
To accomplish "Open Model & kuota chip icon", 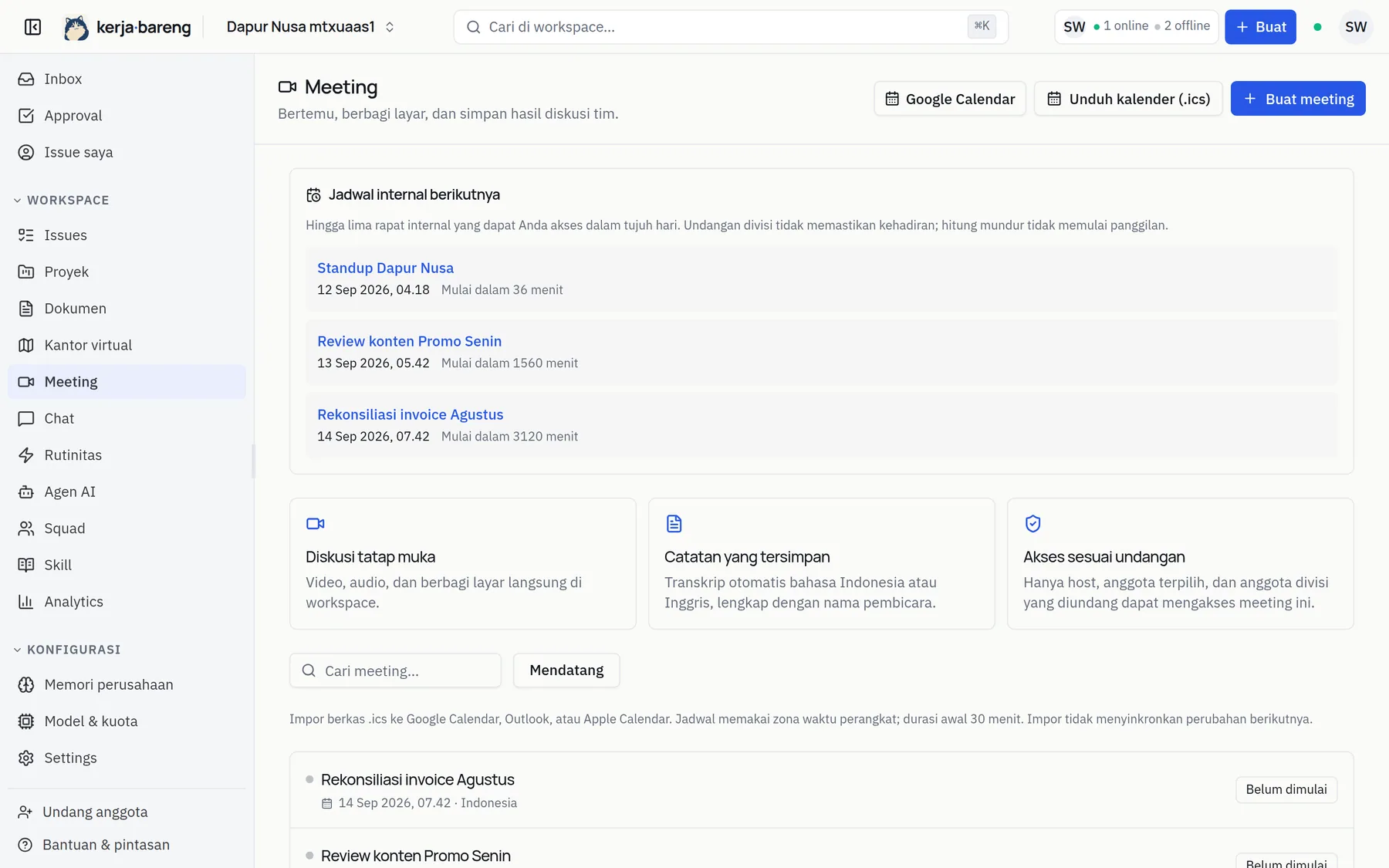I will point(26,721).
